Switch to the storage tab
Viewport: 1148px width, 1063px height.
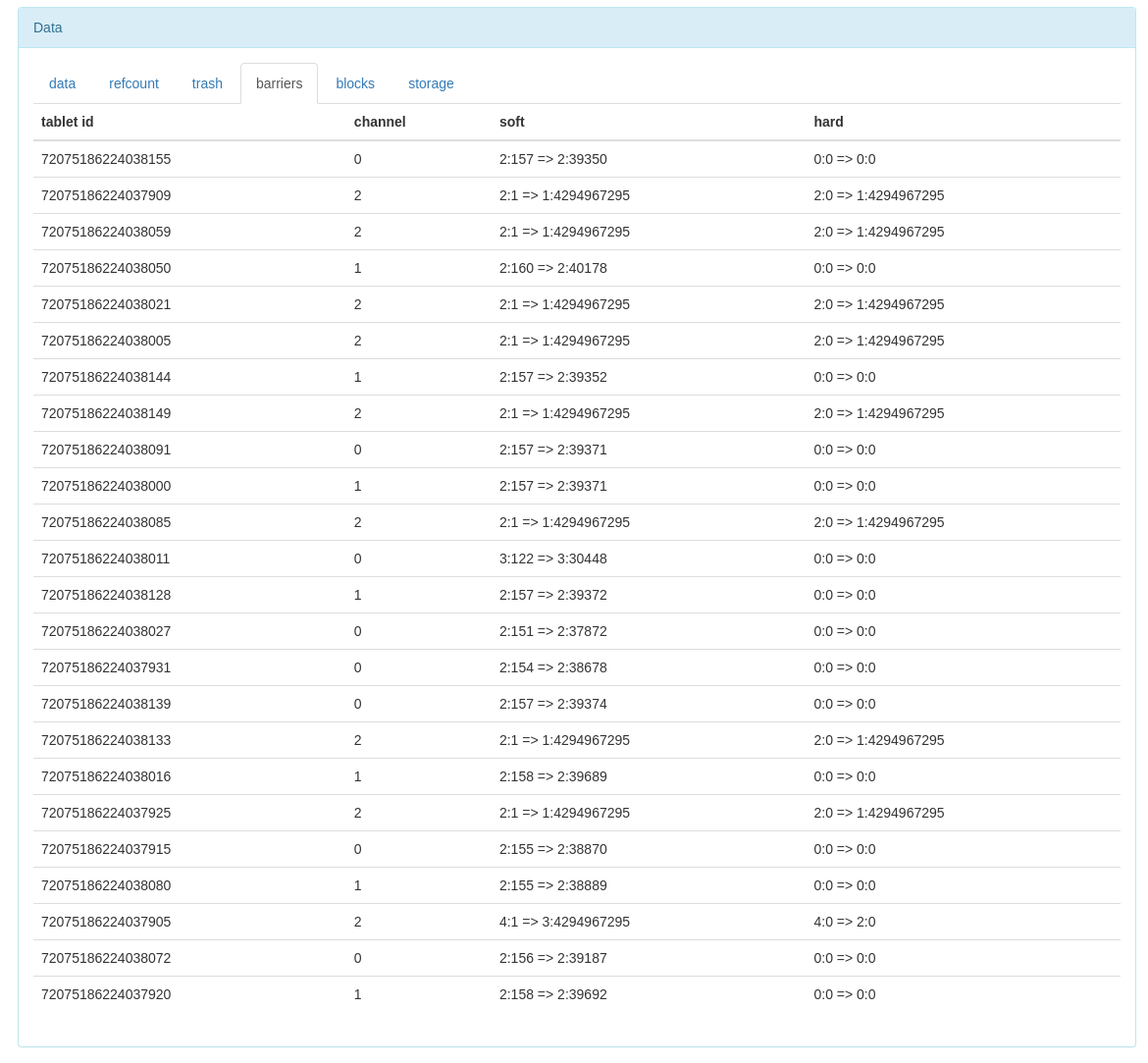pos(431,83)
